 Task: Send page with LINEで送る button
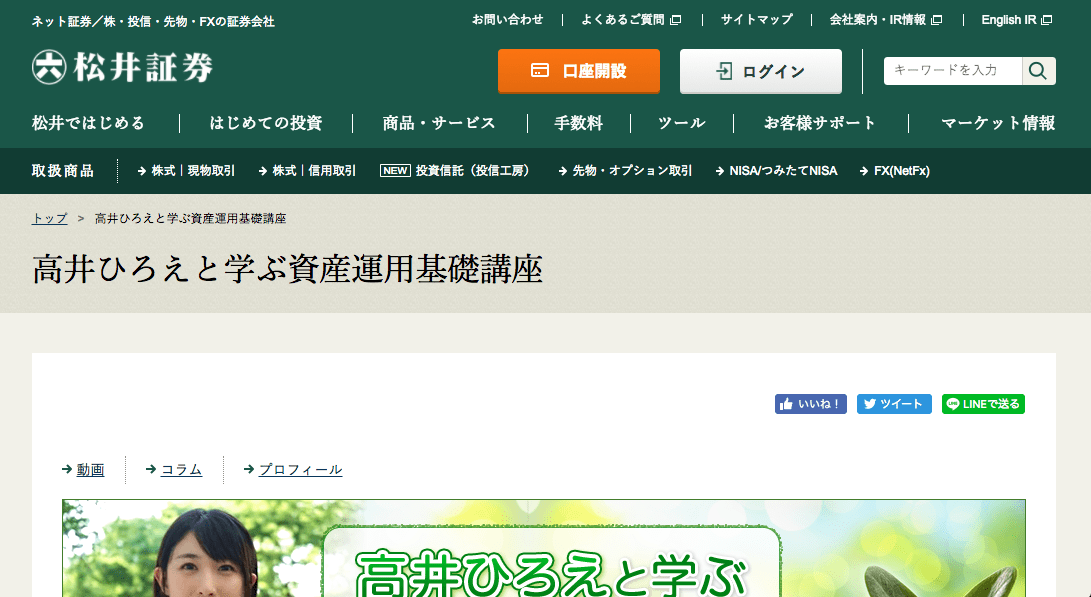click(983, 404)
